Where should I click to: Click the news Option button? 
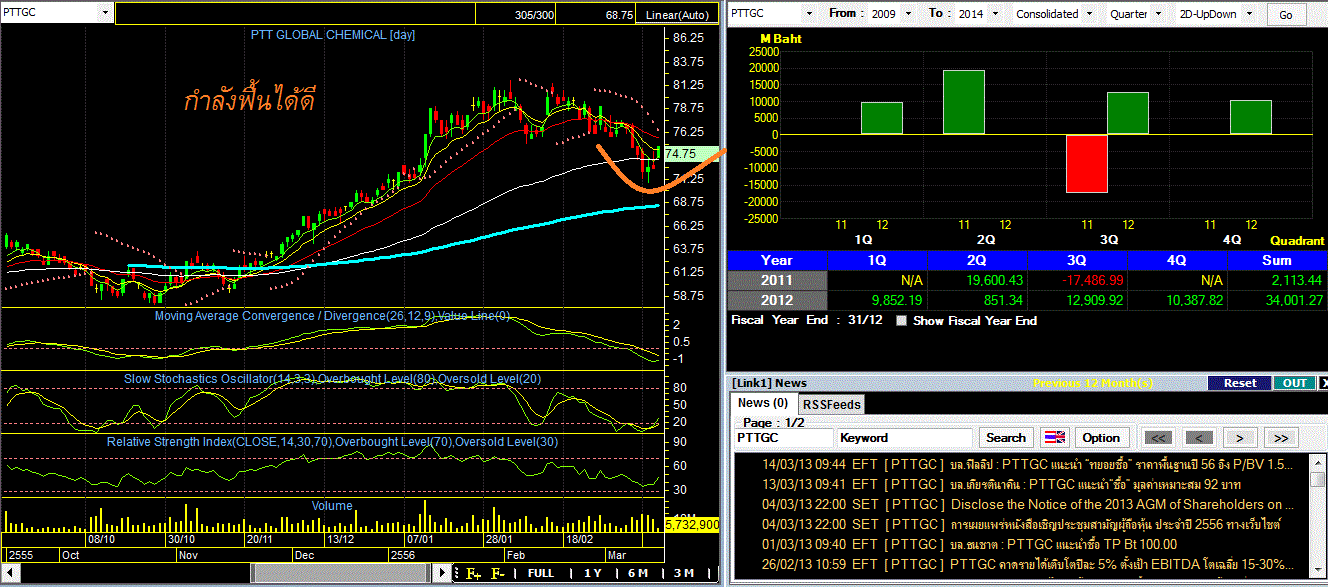coord(1101,438)
